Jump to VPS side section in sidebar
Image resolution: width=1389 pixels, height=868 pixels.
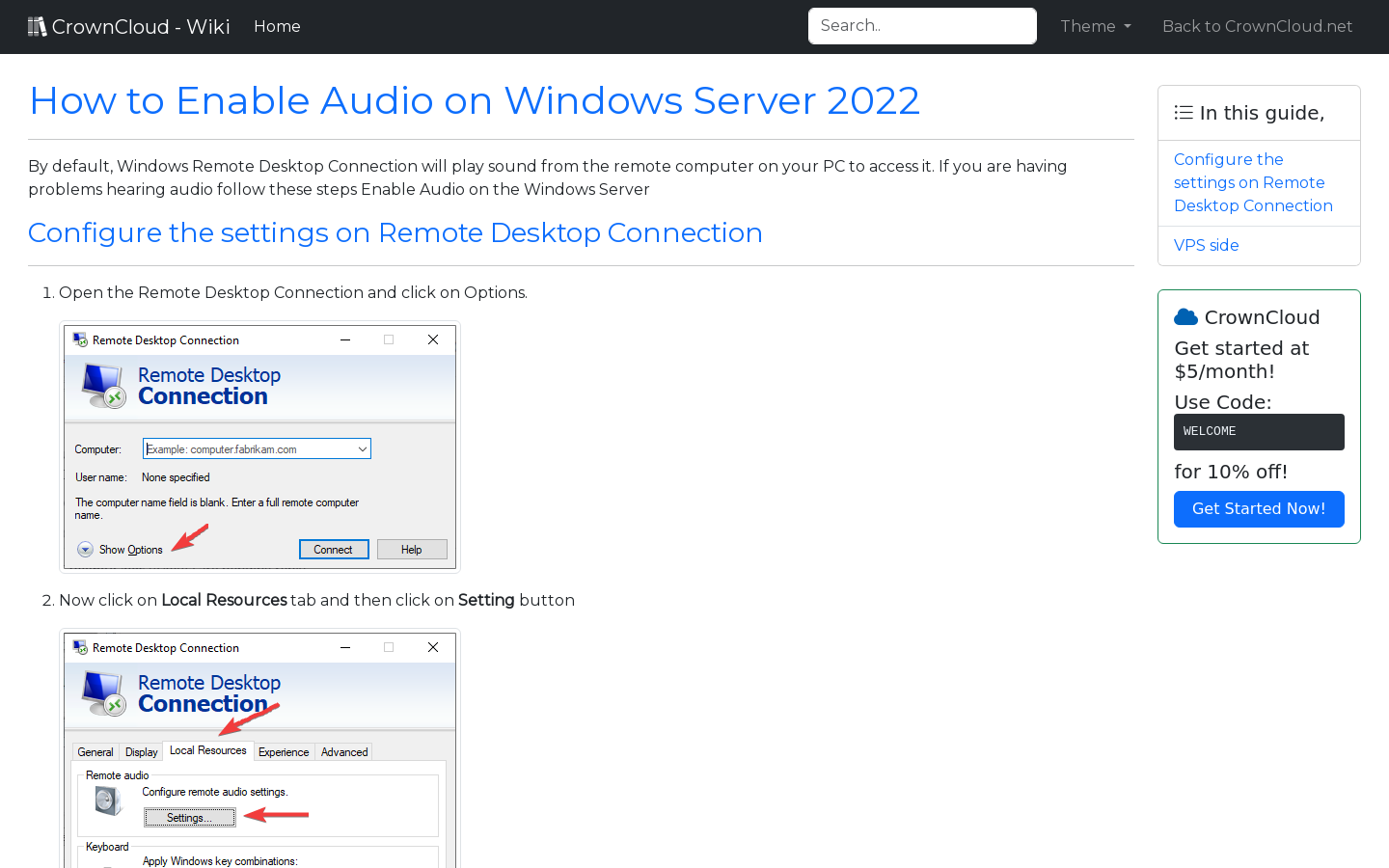click(x=1206, y=245)
